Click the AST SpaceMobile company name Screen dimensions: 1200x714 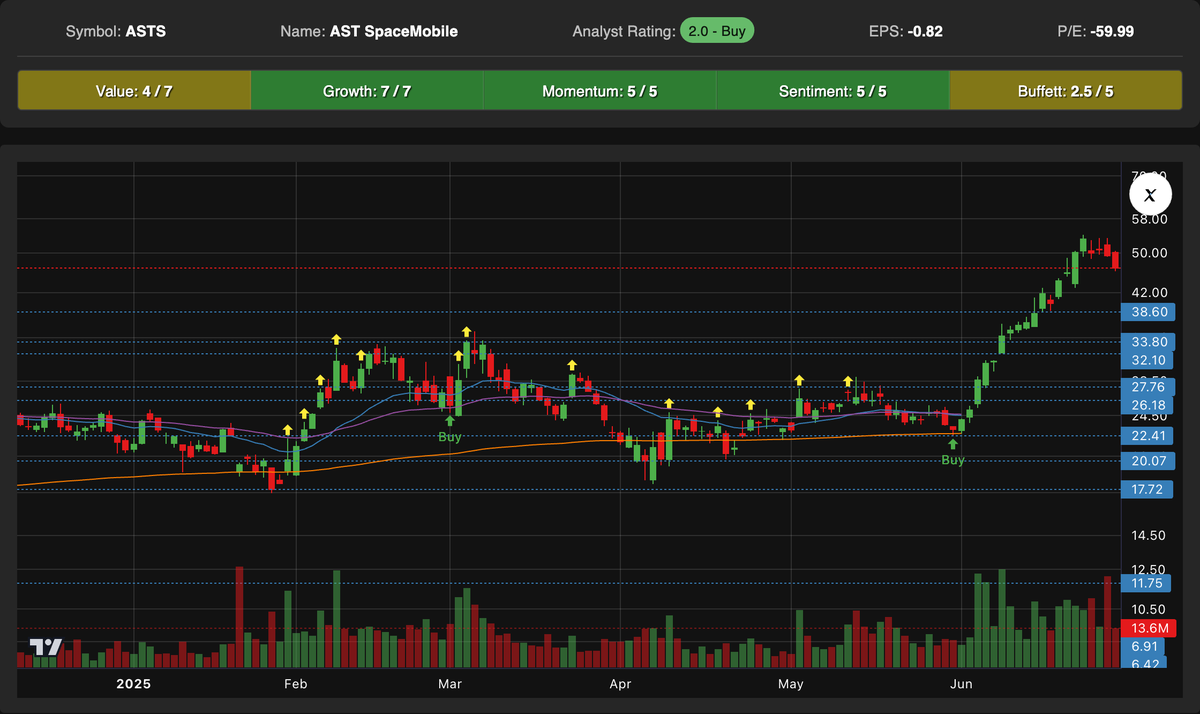pyautogui.click(x=393, y=31)
